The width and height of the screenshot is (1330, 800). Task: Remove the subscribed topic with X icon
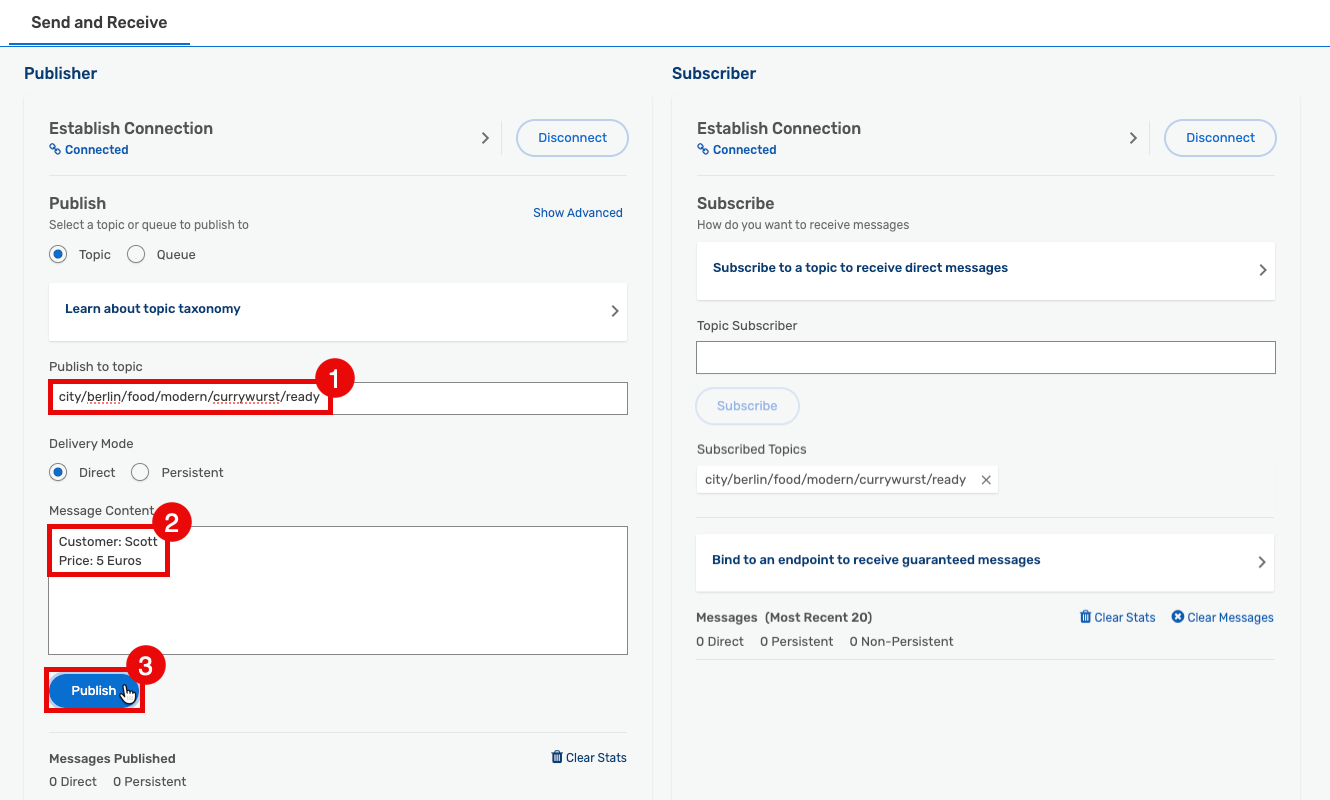[986, 480]
